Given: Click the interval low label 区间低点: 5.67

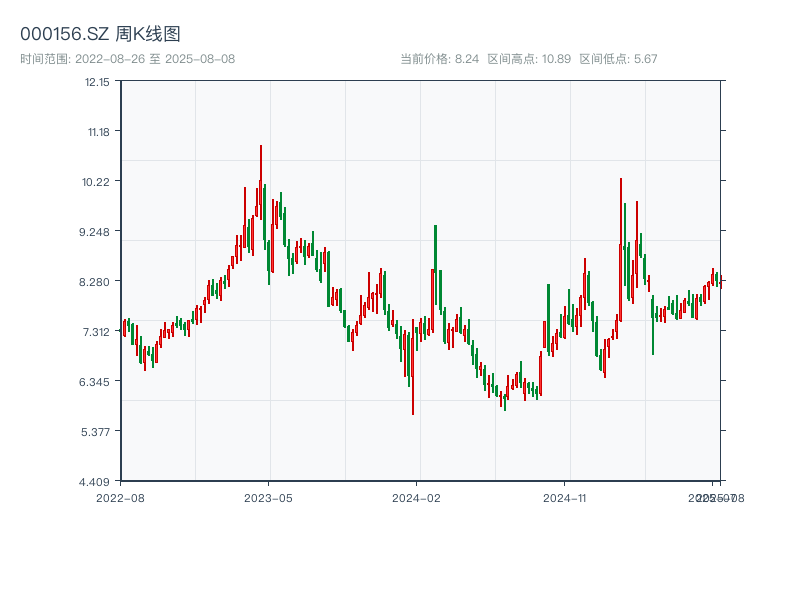Looking at the screenshot, I should coord(618,59).
